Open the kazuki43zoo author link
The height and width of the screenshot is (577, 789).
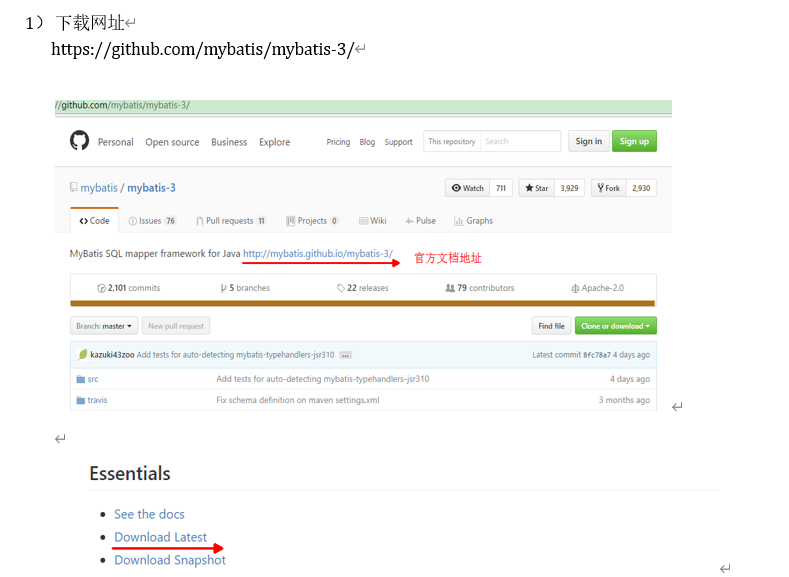[112, 355]
